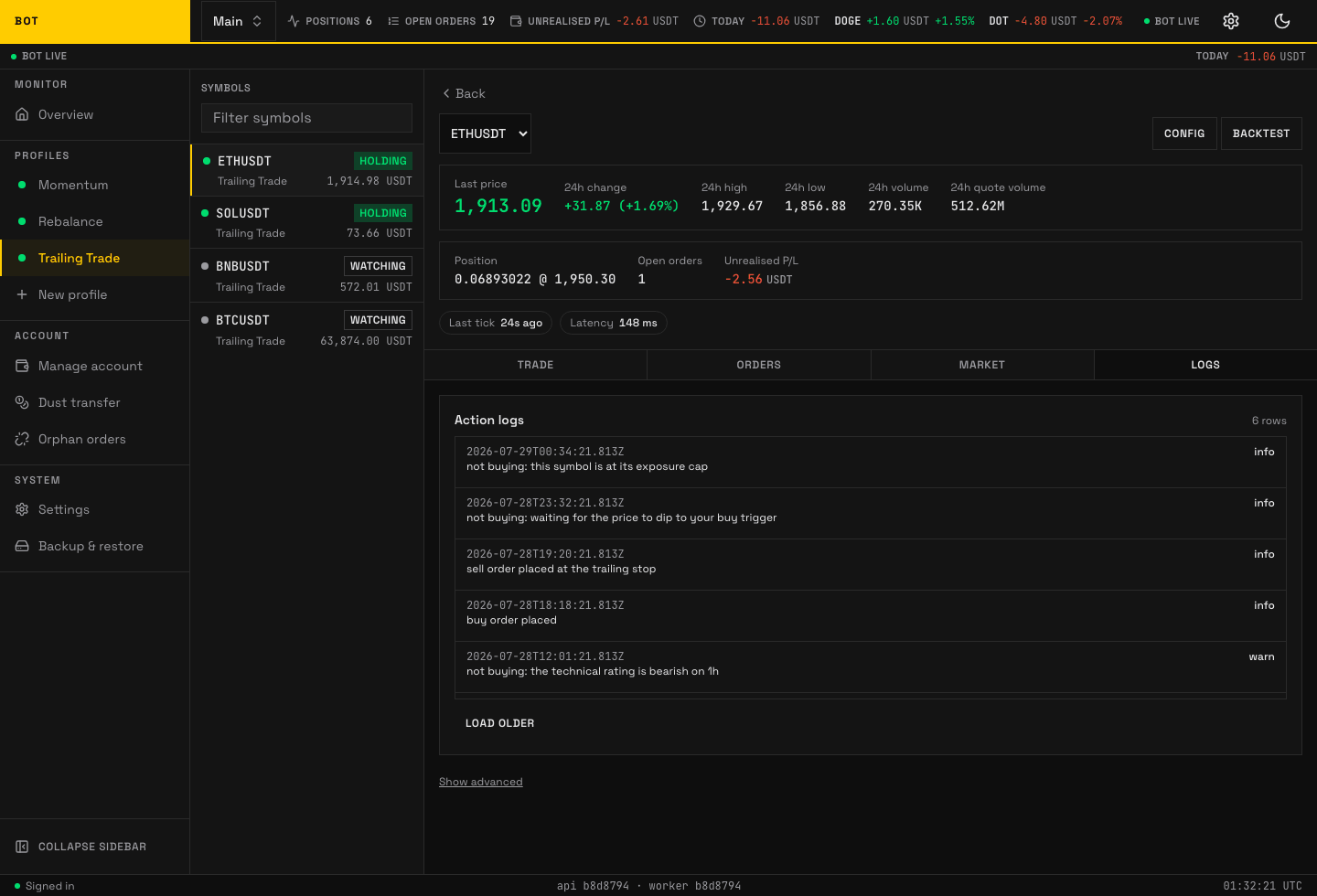Viewport: 1317px width, 896px height.
Task: Click the Positions activity icon
Action: 294,21
